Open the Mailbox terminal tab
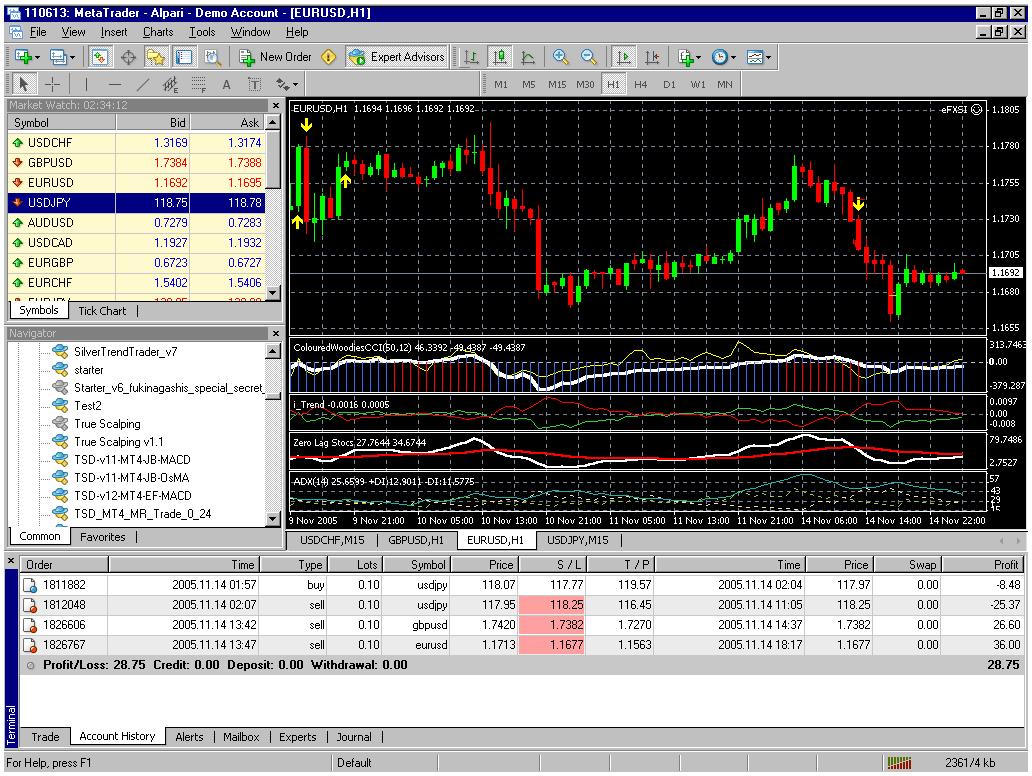 [x=241, y=737]
